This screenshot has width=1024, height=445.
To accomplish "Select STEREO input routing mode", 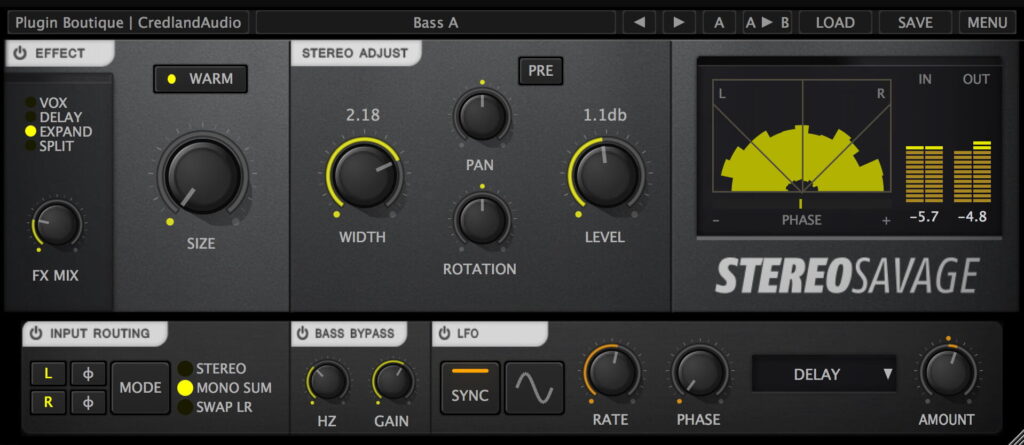I will click(213, 369).
